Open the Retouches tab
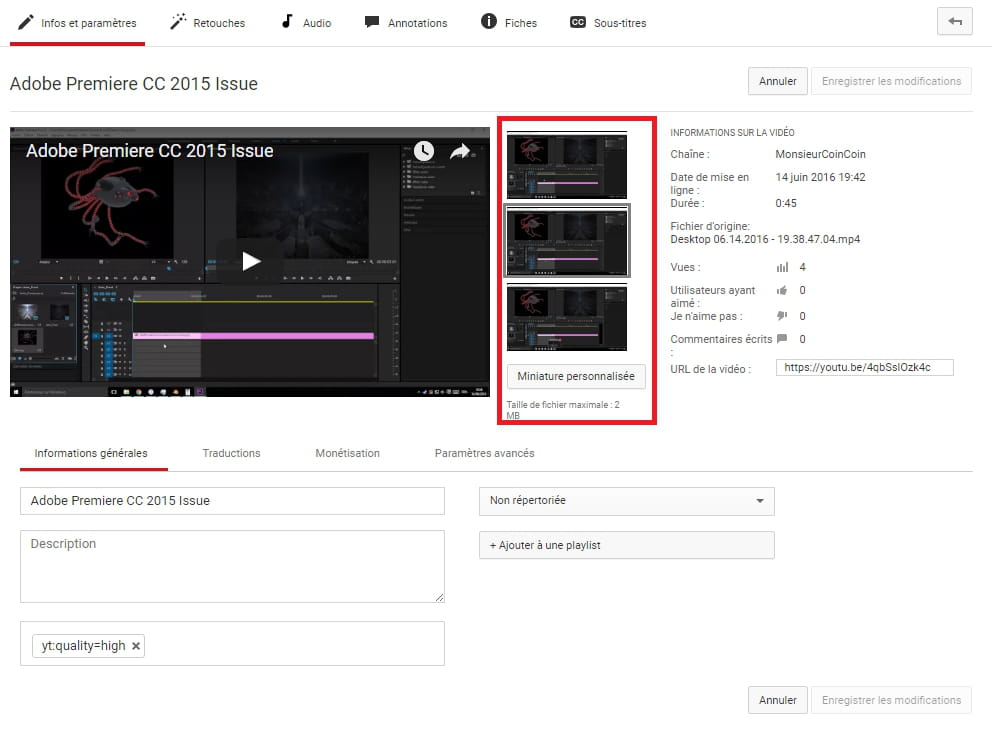Viewport: 992px width, 732px height. (208, 23)
